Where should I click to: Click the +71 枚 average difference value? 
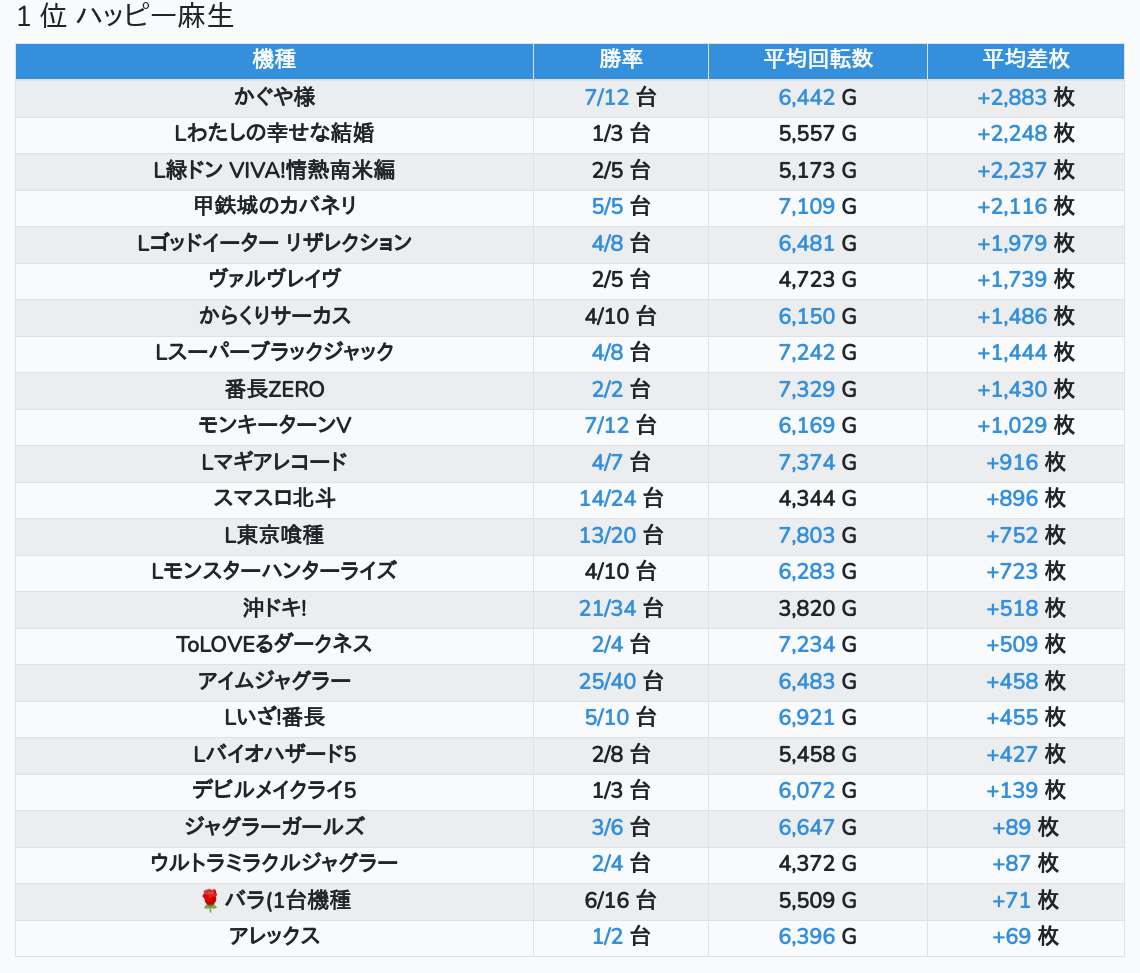pos(1026,900)
